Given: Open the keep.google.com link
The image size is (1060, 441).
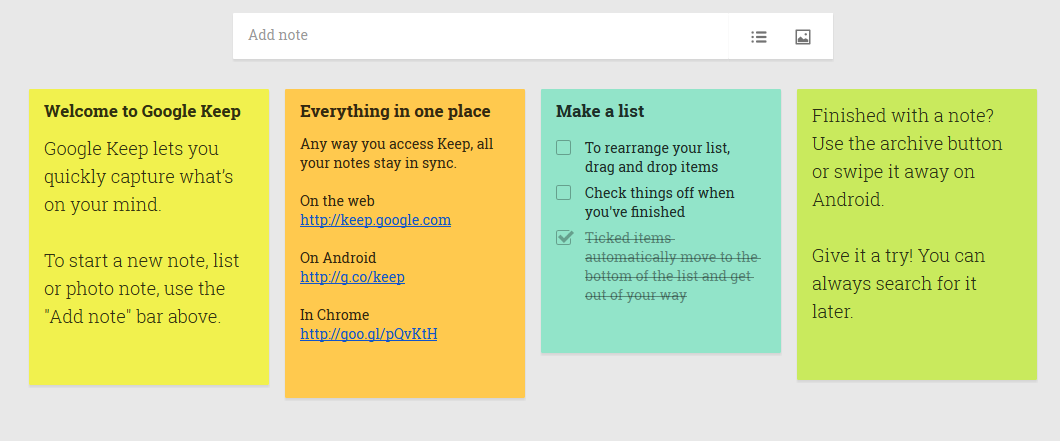Looking at the screenshot, I should tap(375, 220).
